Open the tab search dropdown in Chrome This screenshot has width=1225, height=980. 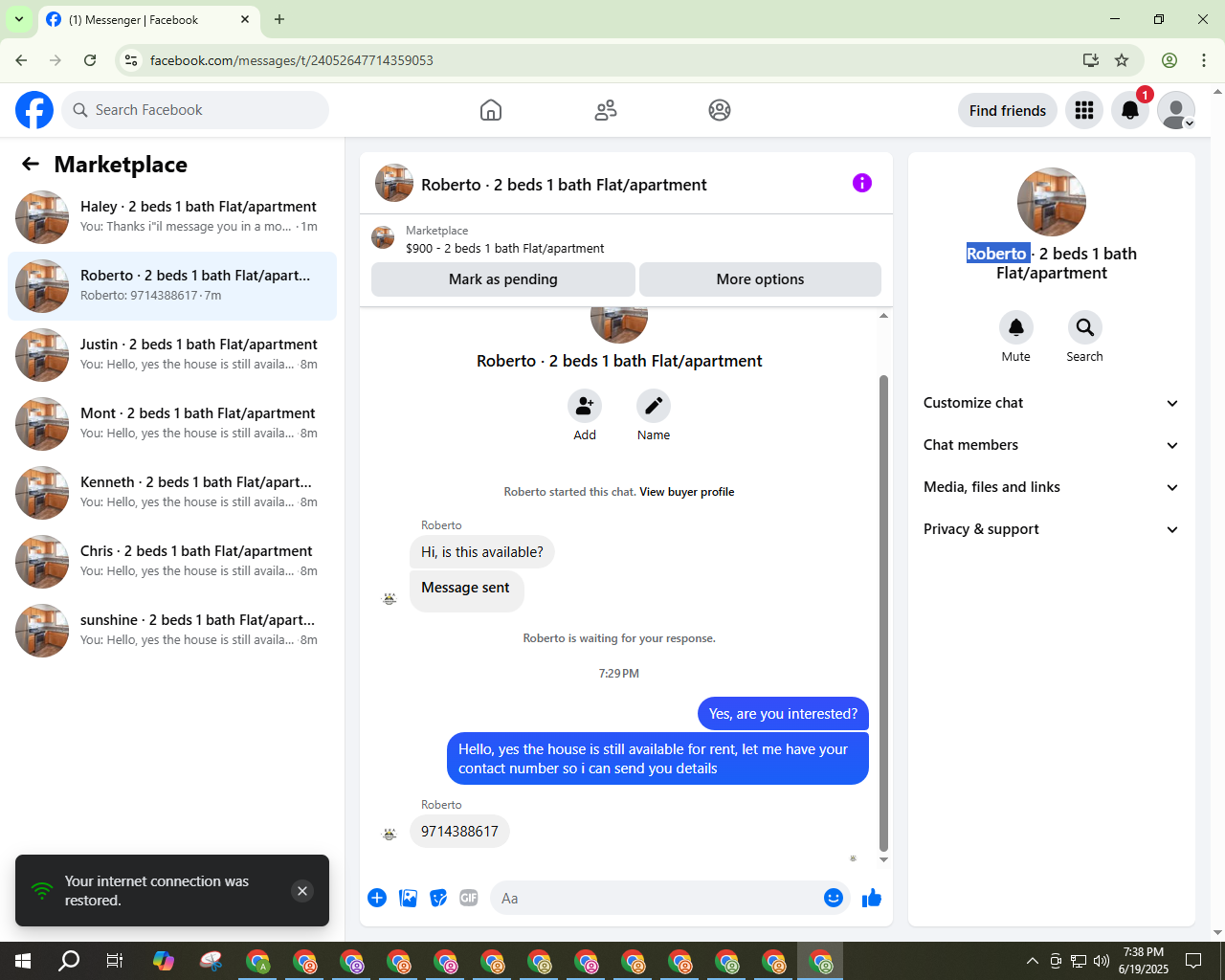pos(19,19)
